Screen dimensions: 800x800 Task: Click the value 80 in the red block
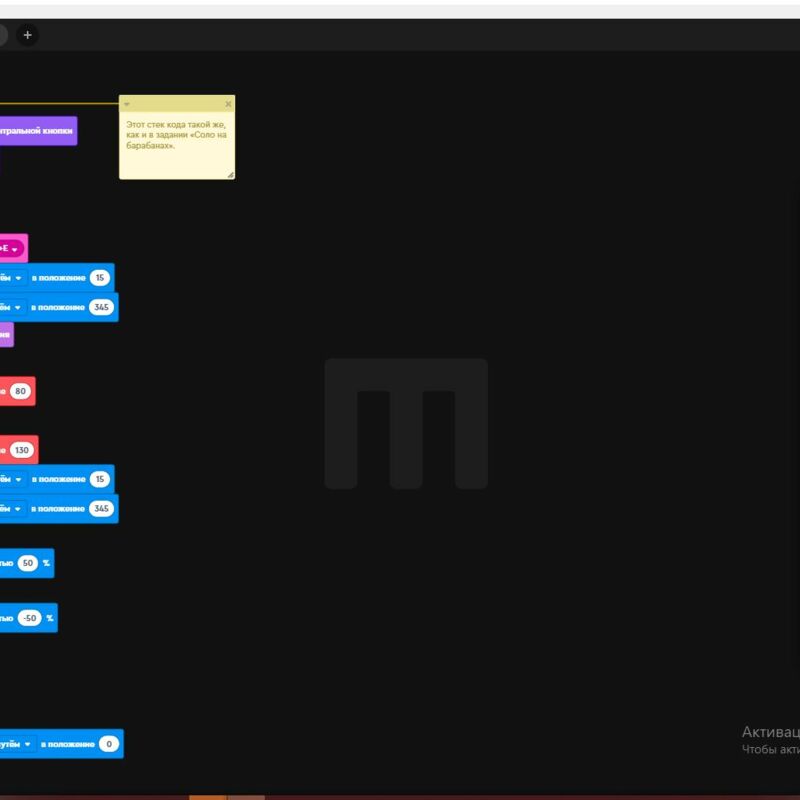coord(21,392)
